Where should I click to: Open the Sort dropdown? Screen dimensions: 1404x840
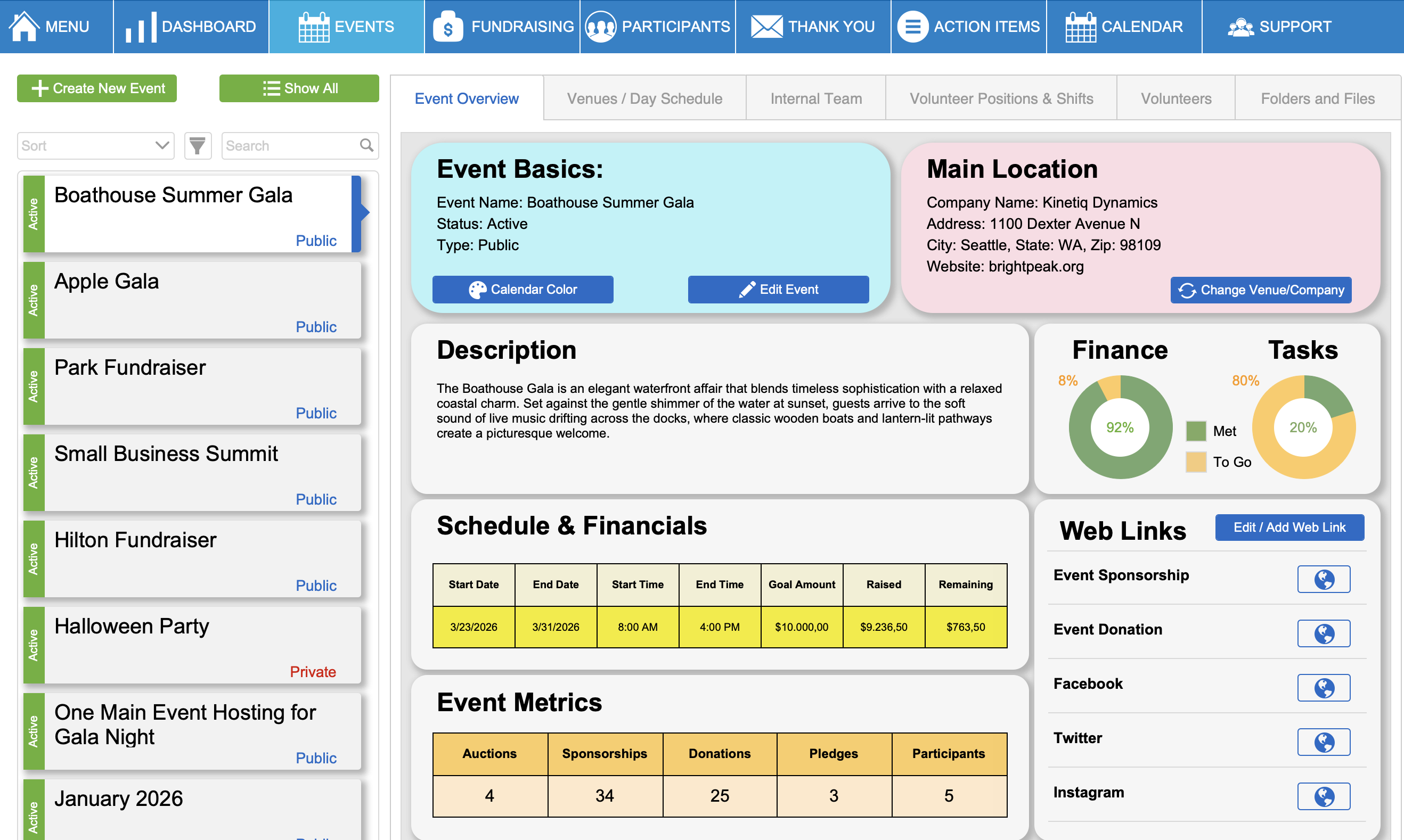tap(95, 145)
